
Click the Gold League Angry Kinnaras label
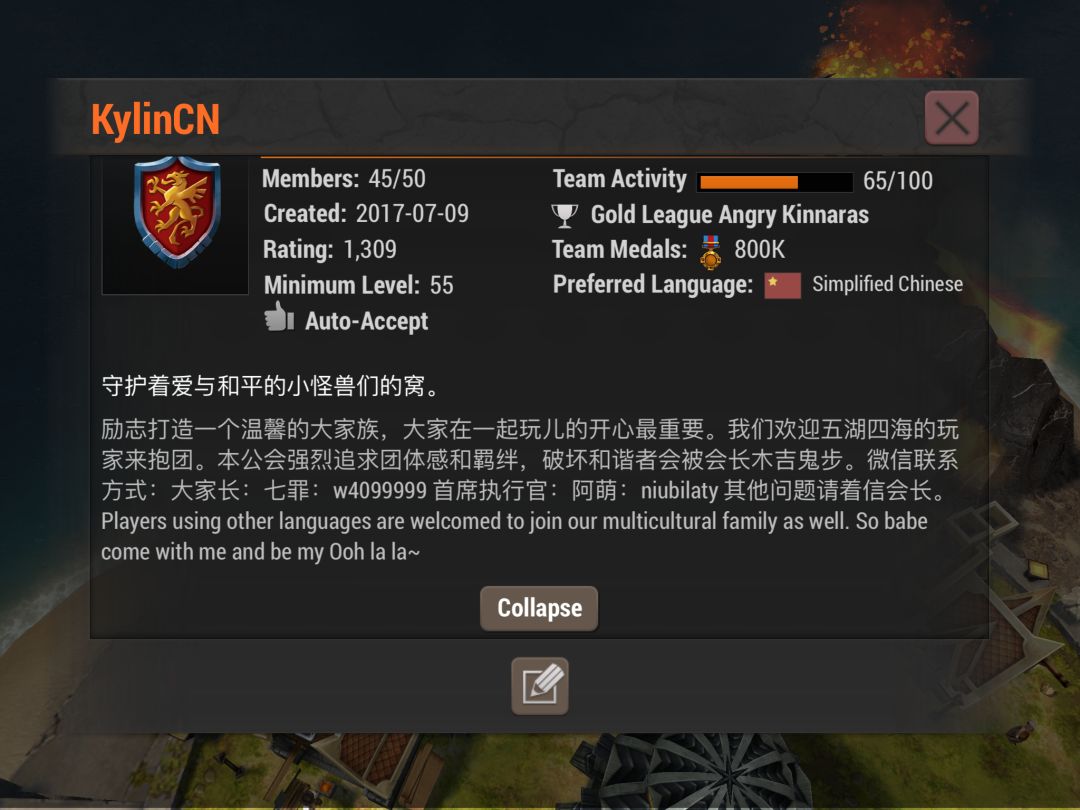[x=729, y=215]
